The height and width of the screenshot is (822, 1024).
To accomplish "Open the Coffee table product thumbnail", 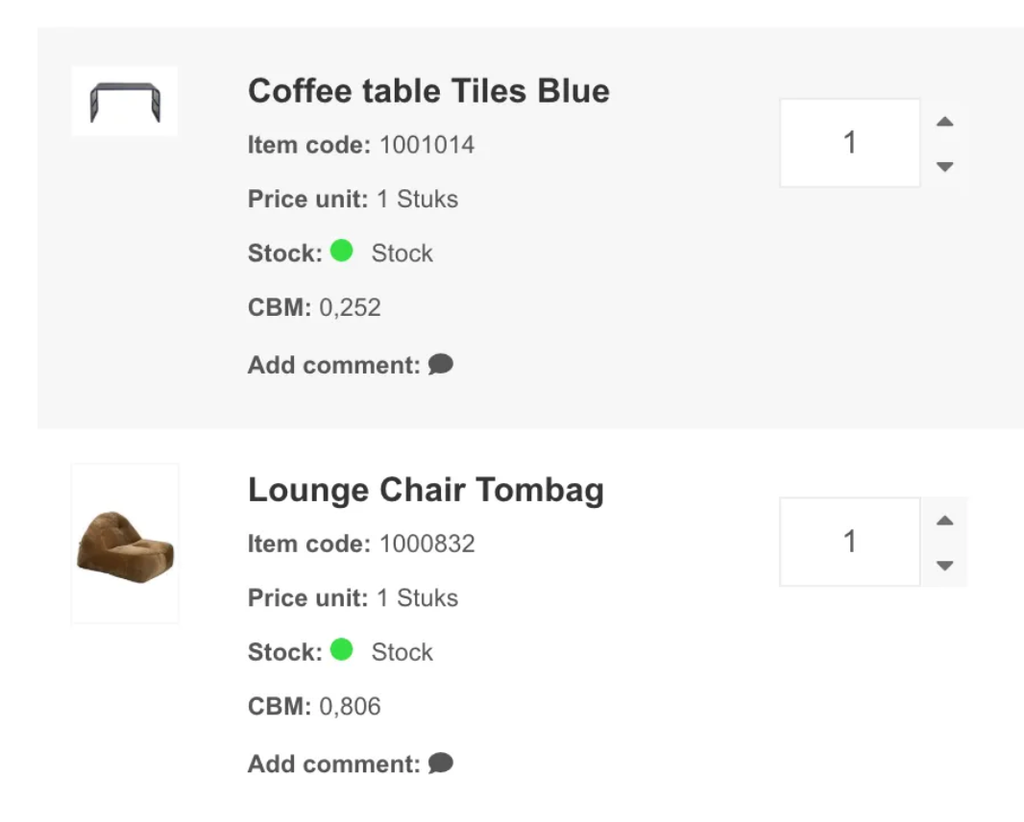I will coord(125,101).
